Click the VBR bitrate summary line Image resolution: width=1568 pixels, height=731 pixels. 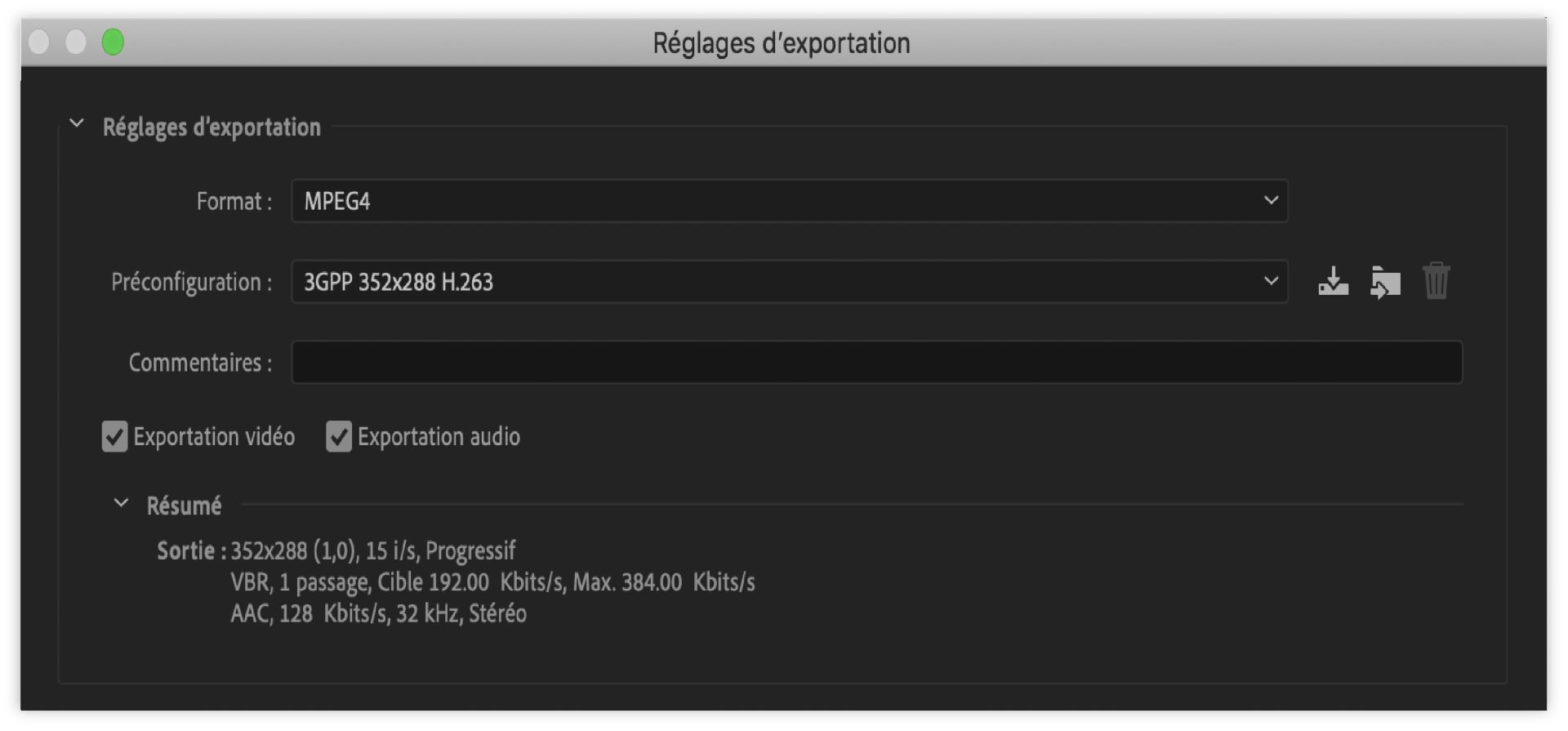[492, 582]
